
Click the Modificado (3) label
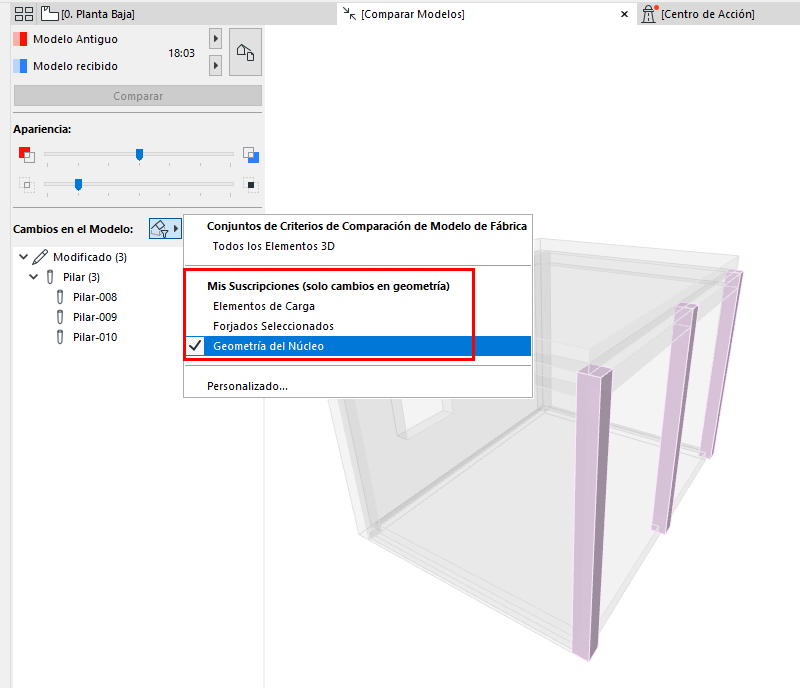click(x=90, y=257)
